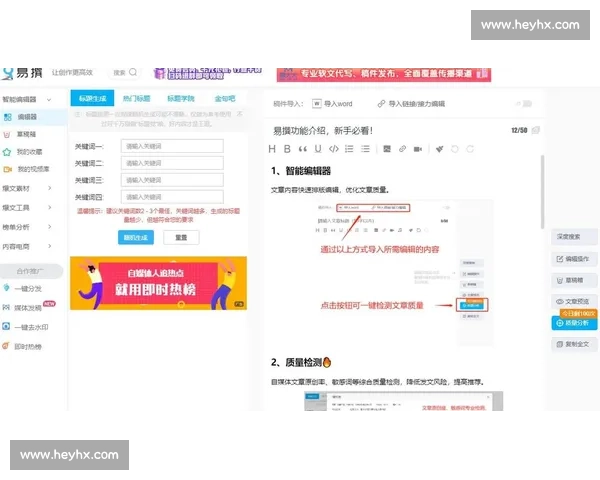Insert a hyperlink with the editor link icon
Screen dimensions: 600x480
[x=402, y=149]
